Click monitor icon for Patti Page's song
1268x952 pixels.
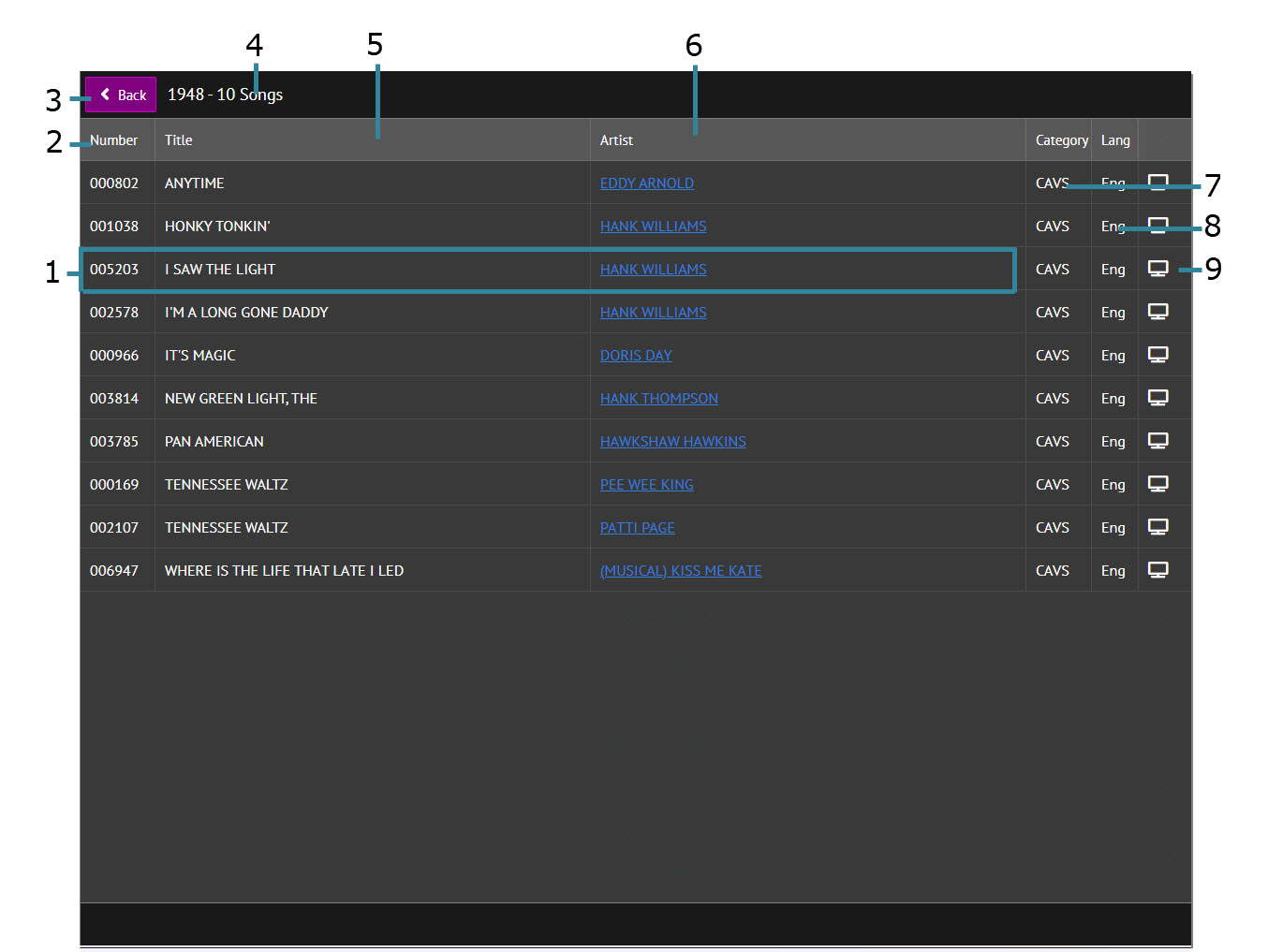1157,527
